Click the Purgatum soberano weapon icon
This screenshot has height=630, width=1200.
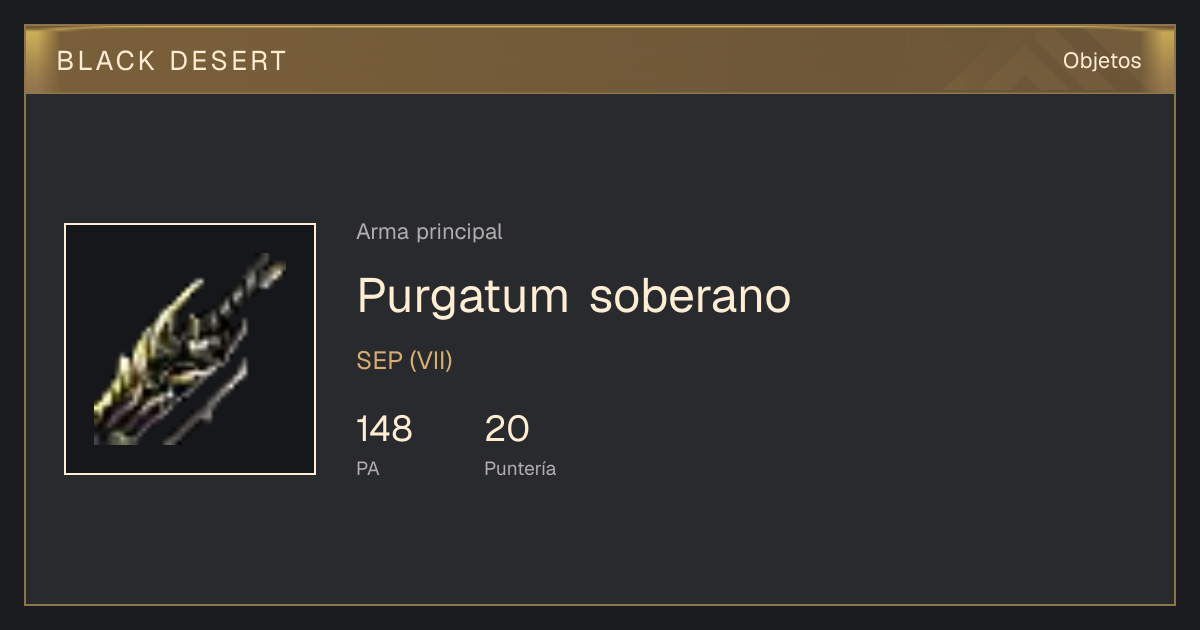tap(190, 349)
